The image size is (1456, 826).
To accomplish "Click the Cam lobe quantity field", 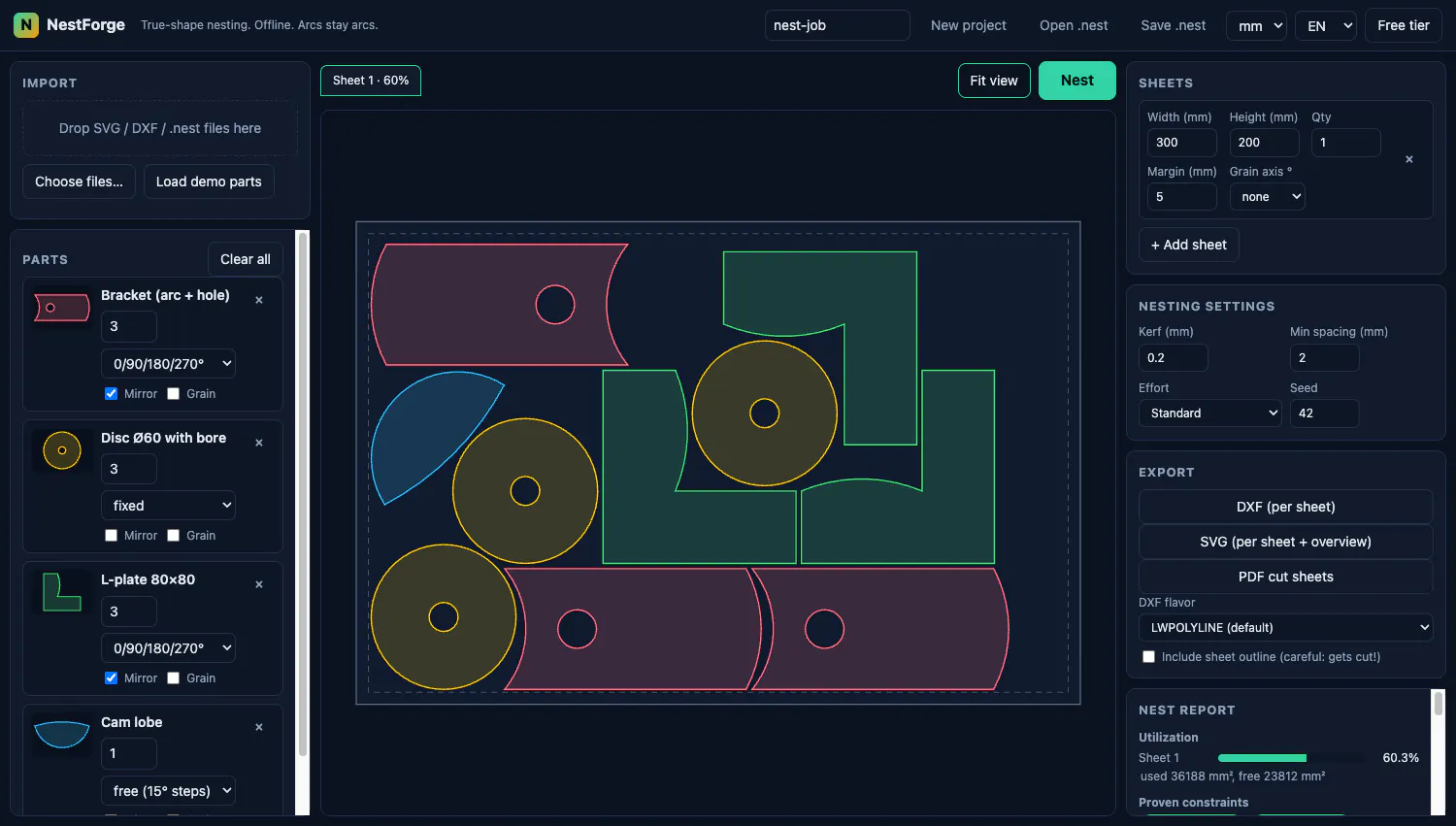I will click(x=128, y=753).
